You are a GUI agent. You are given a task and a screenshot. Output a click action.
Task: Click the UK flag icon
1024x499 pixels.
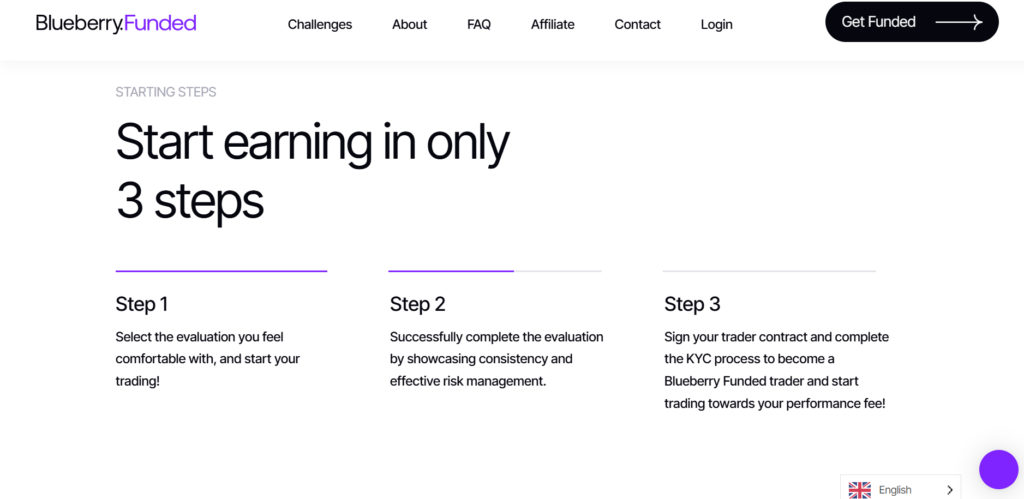pyautogui.click(x=859, y=490)
